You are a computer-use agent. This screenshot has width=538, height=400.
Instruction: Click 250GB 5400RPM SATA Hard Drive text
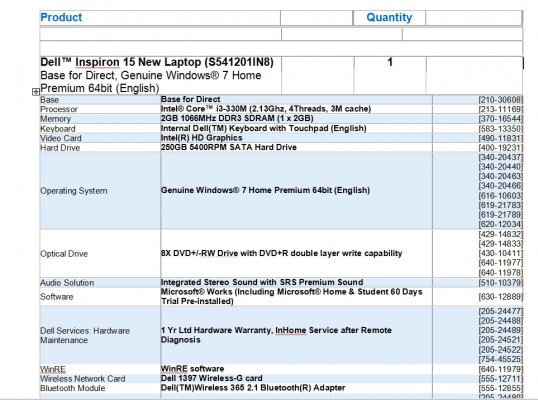229,147
